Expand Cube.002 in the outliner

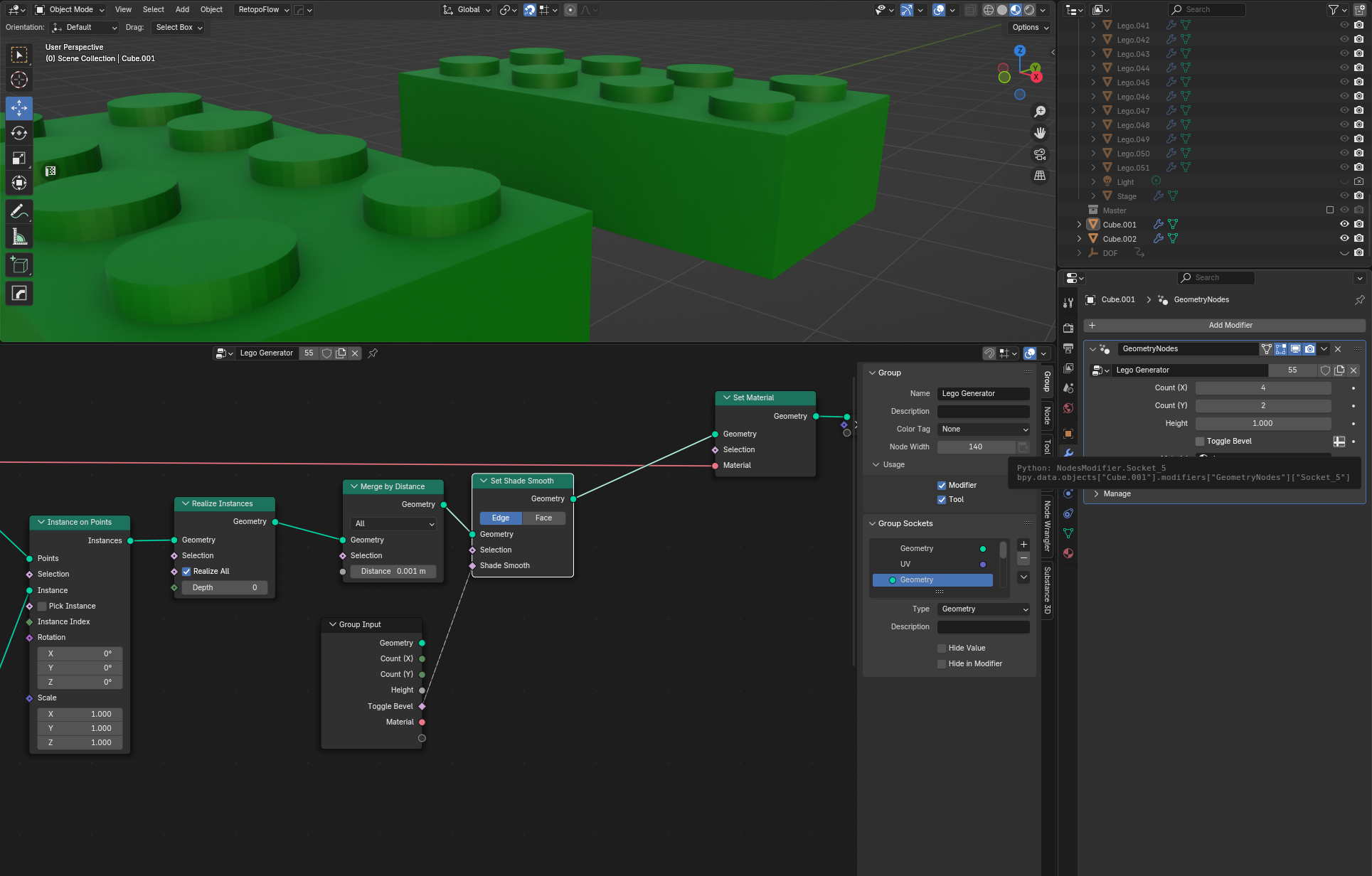pyautogui.click(x=1079, y=239)
